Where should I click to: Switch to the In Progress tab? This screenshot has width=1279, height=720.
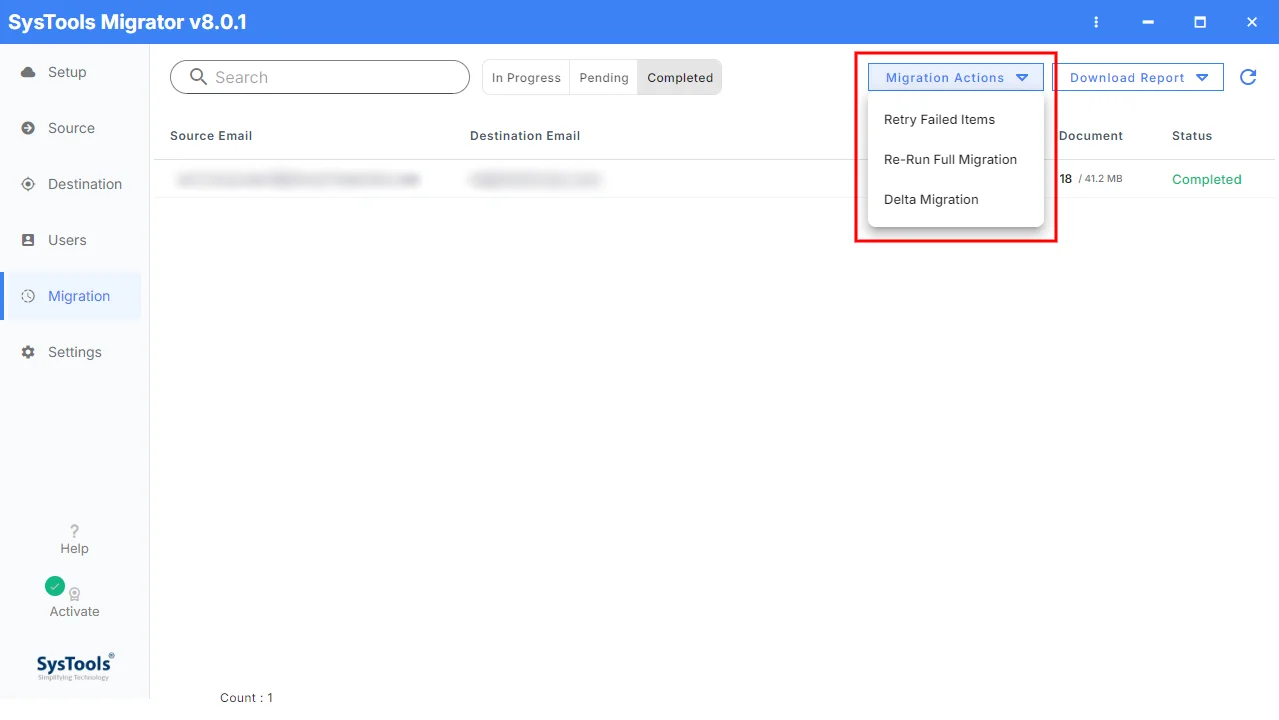tap(526, 77)
